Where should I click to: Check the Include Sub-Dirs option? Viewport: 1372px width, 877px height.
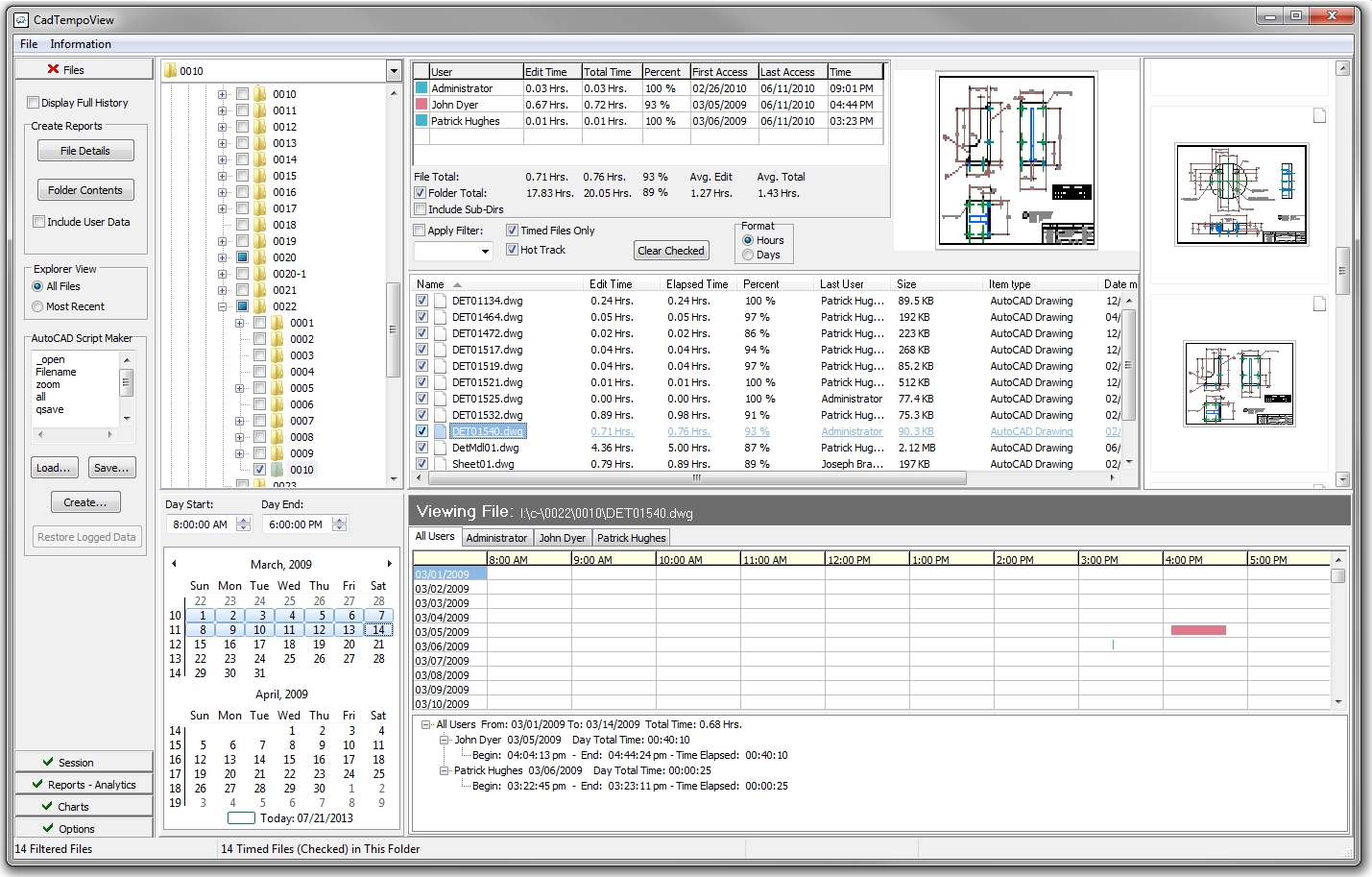(420, 208)
